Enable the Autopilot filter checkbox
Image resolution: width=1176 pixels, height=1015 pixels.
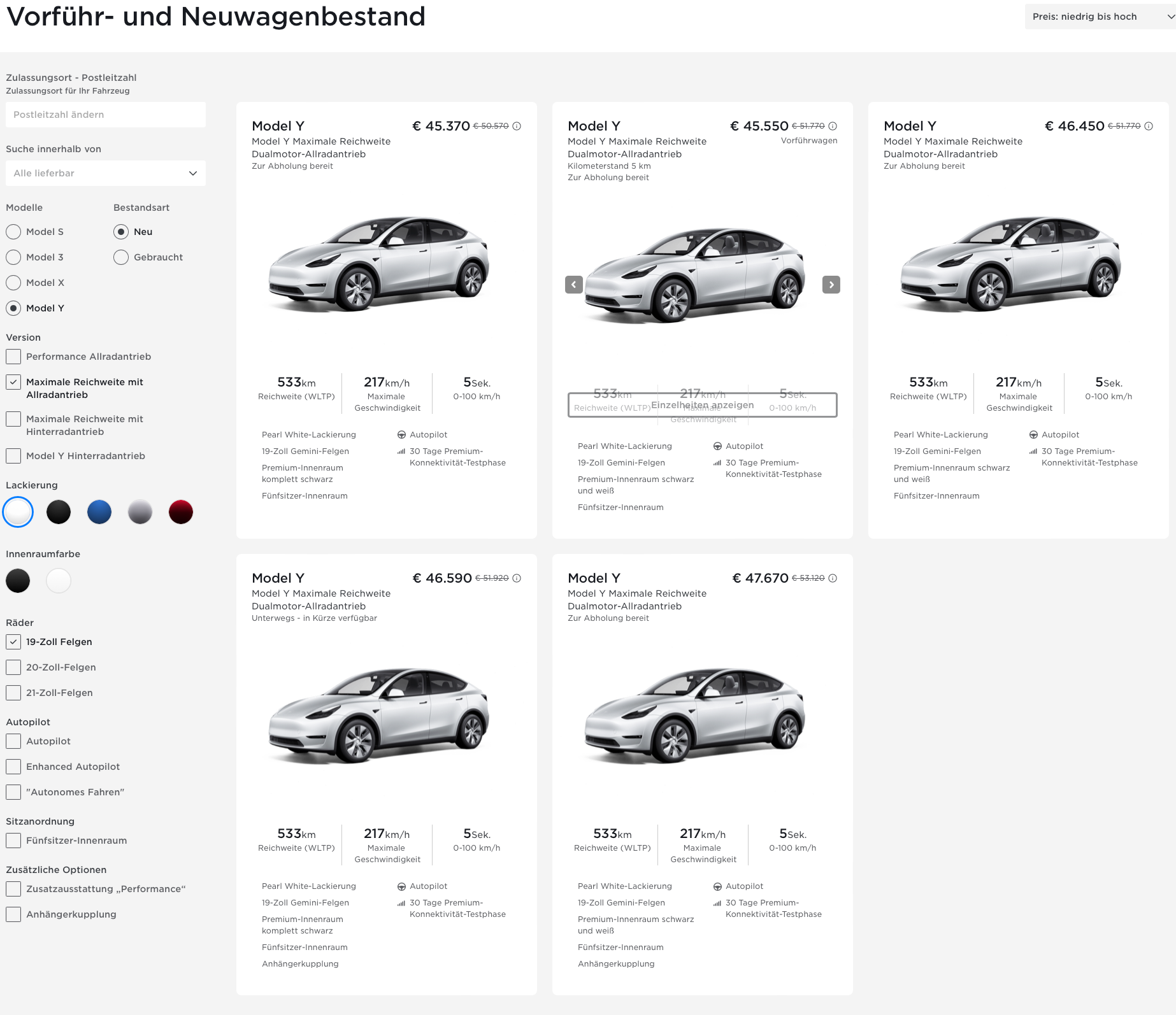(x=13, y=741)
